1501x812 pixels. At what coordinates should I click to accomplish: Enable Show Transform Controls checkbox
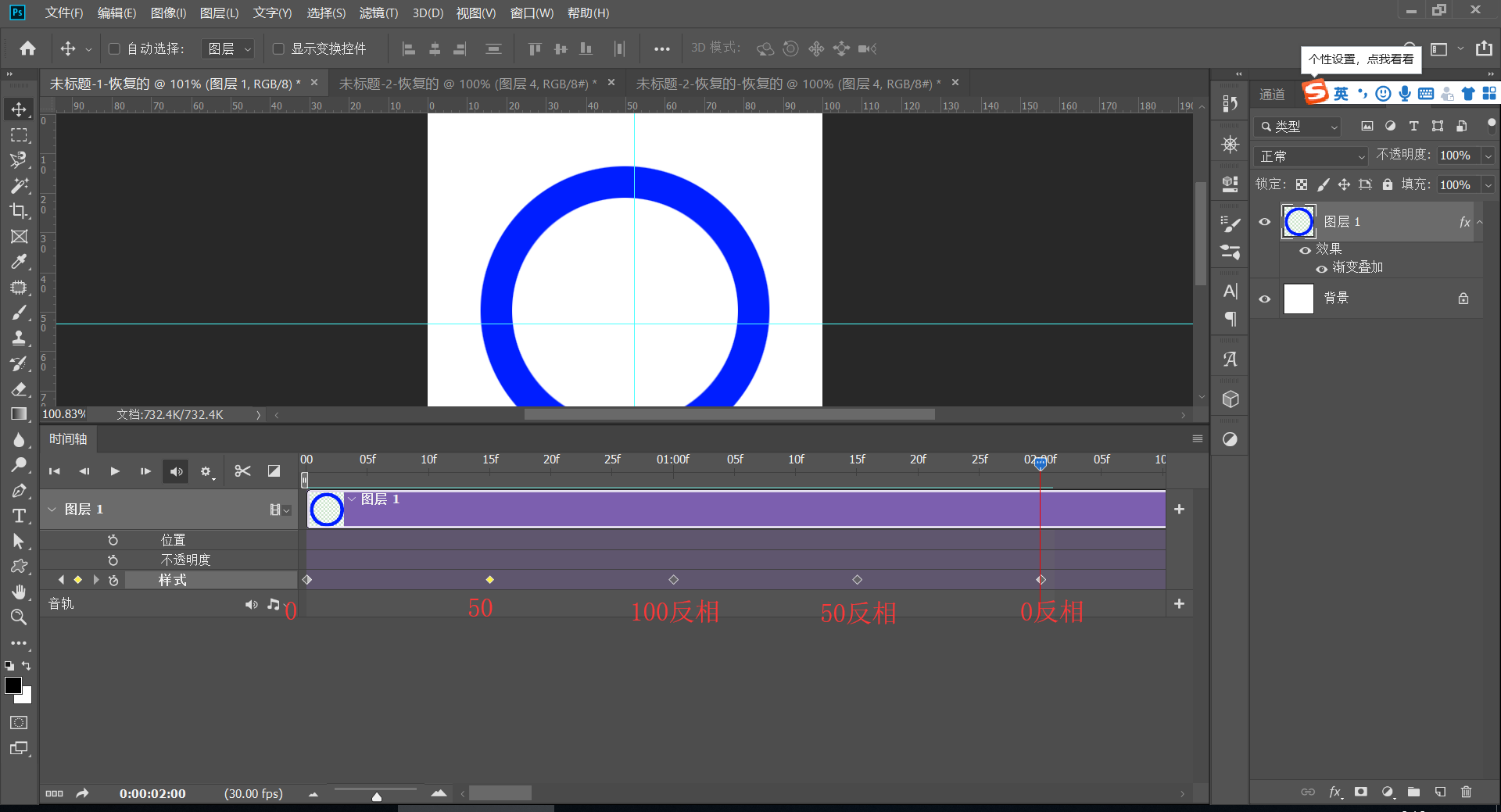(278, 48)
